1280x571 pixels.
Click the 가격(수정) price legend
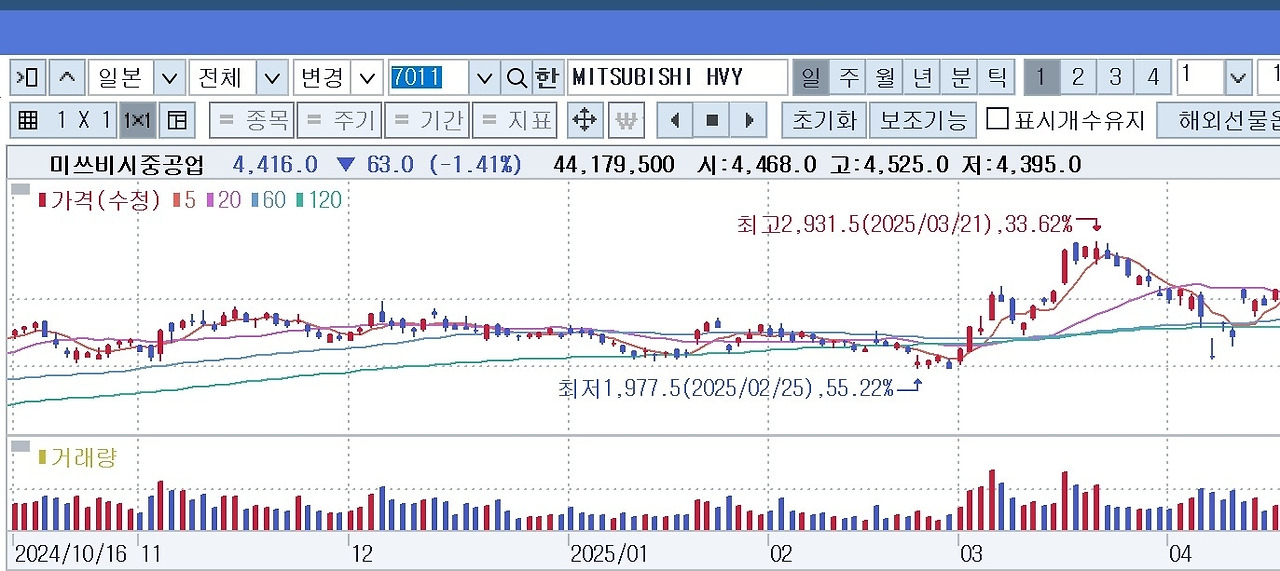click(x=100, y=200)
